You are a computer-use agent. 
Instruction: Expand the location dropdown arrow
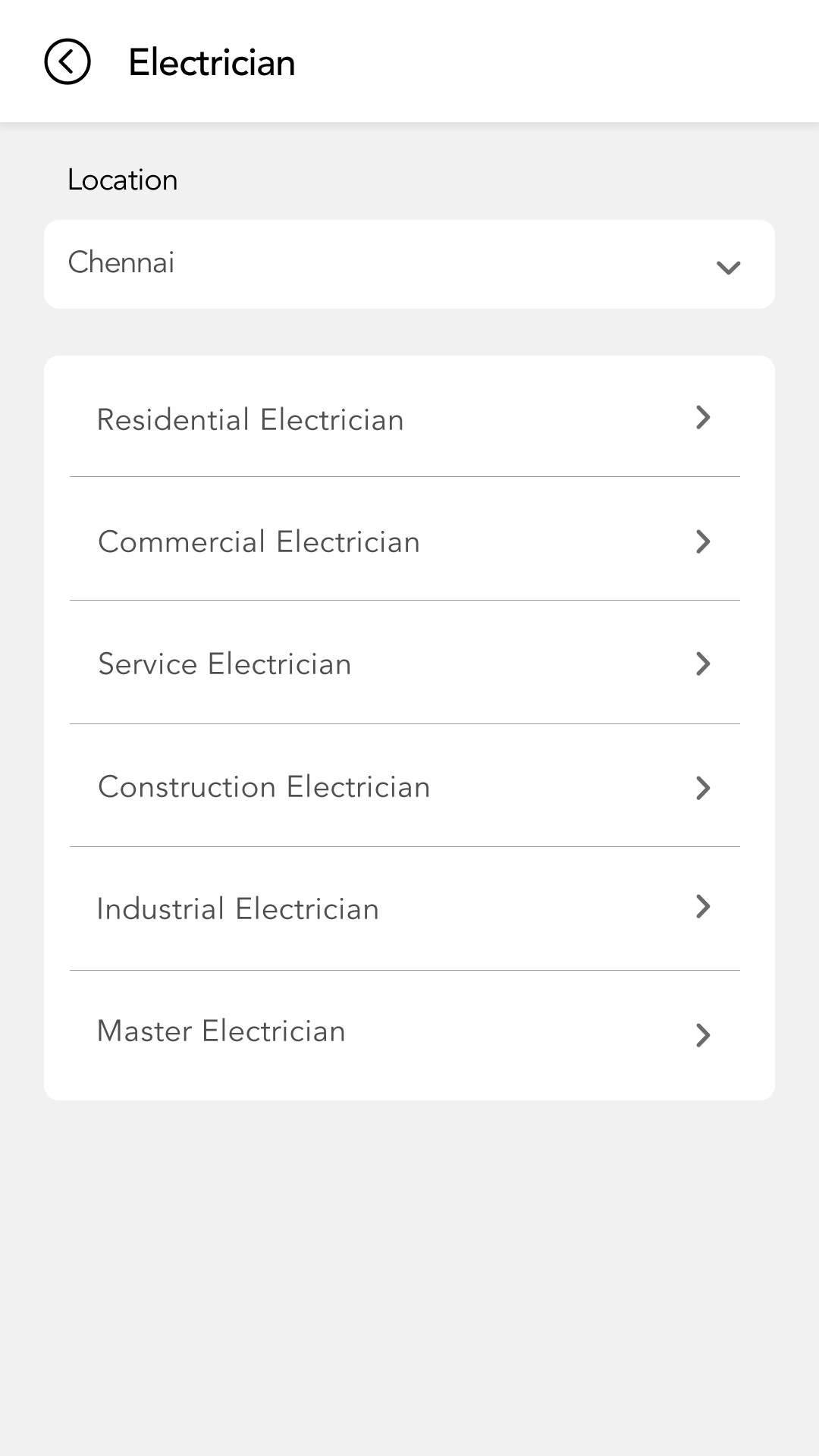tap(728, 267)
